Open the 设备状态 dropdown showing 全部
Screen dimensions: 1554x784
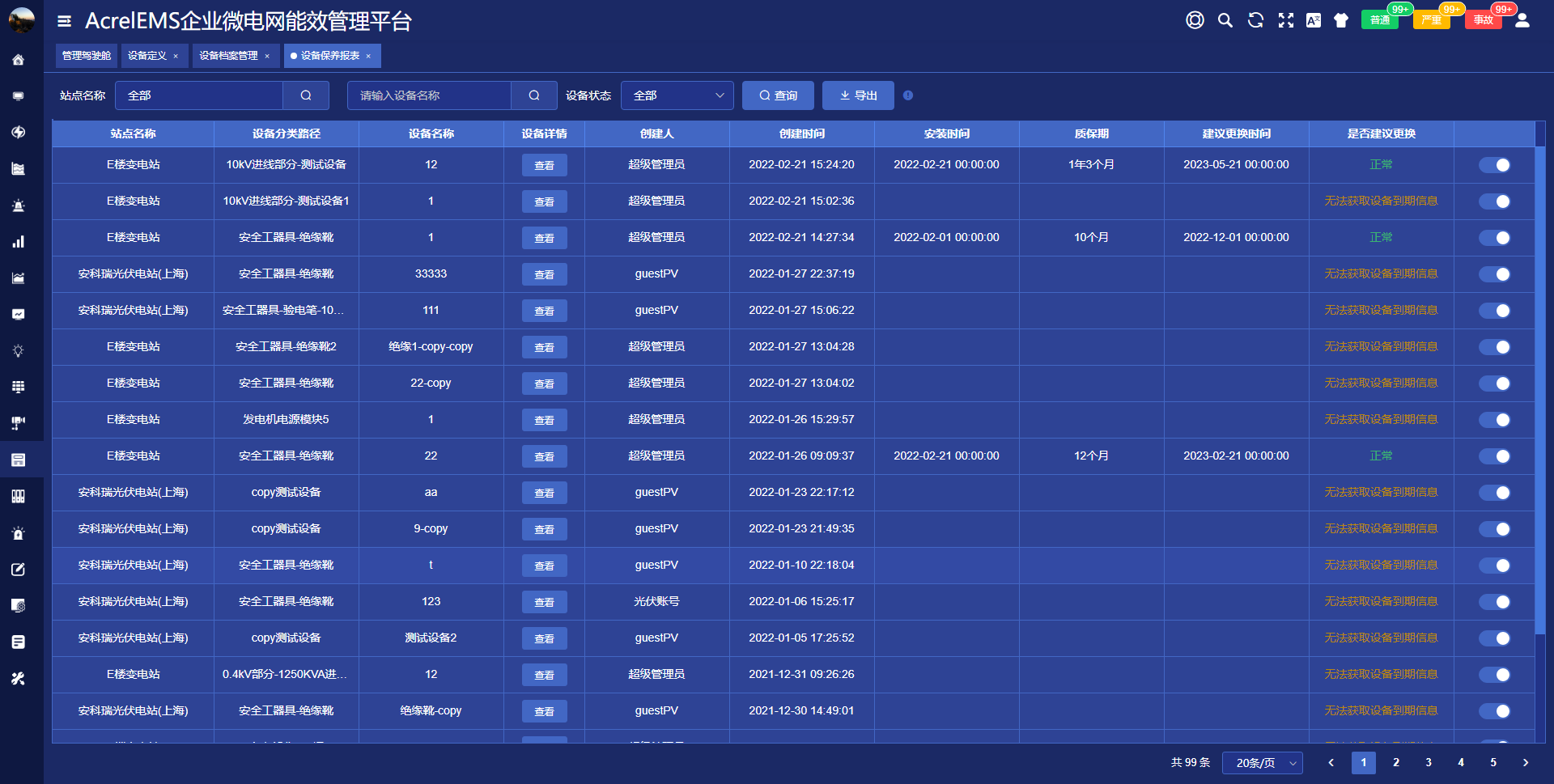click(677, 95)
